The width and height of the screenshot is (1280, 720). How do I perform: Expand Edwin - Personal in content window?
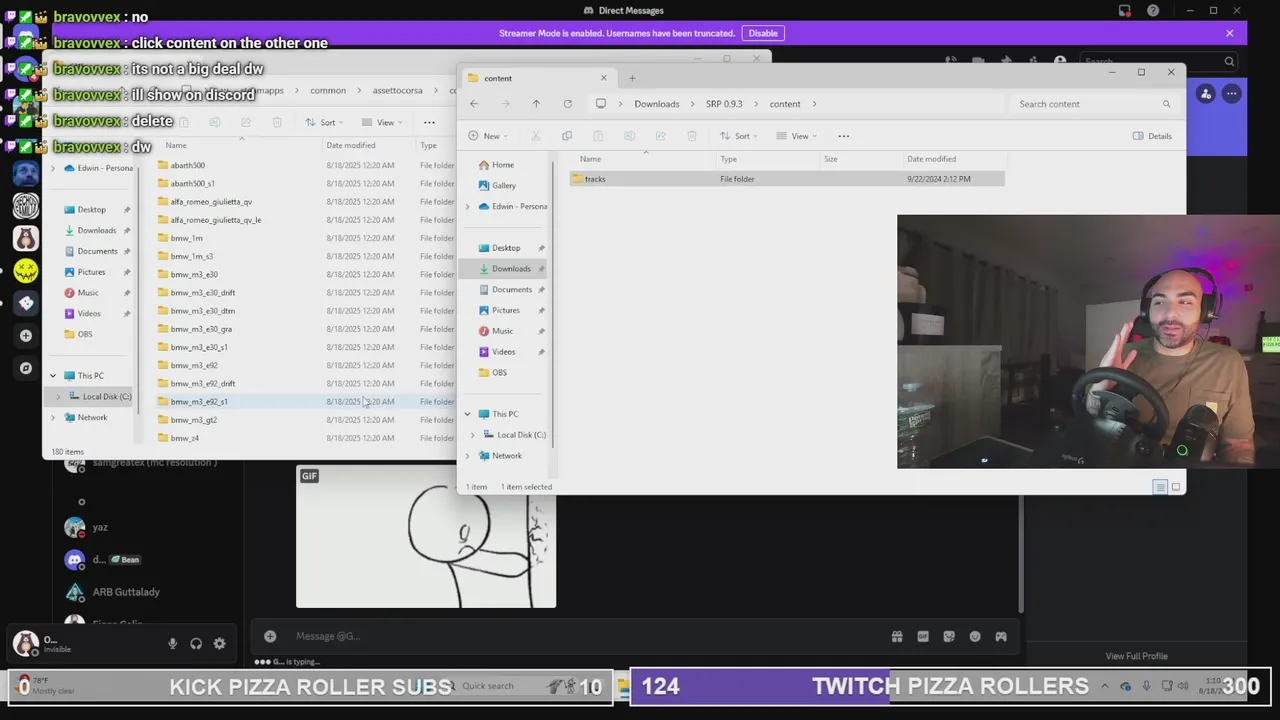(467, 206)
